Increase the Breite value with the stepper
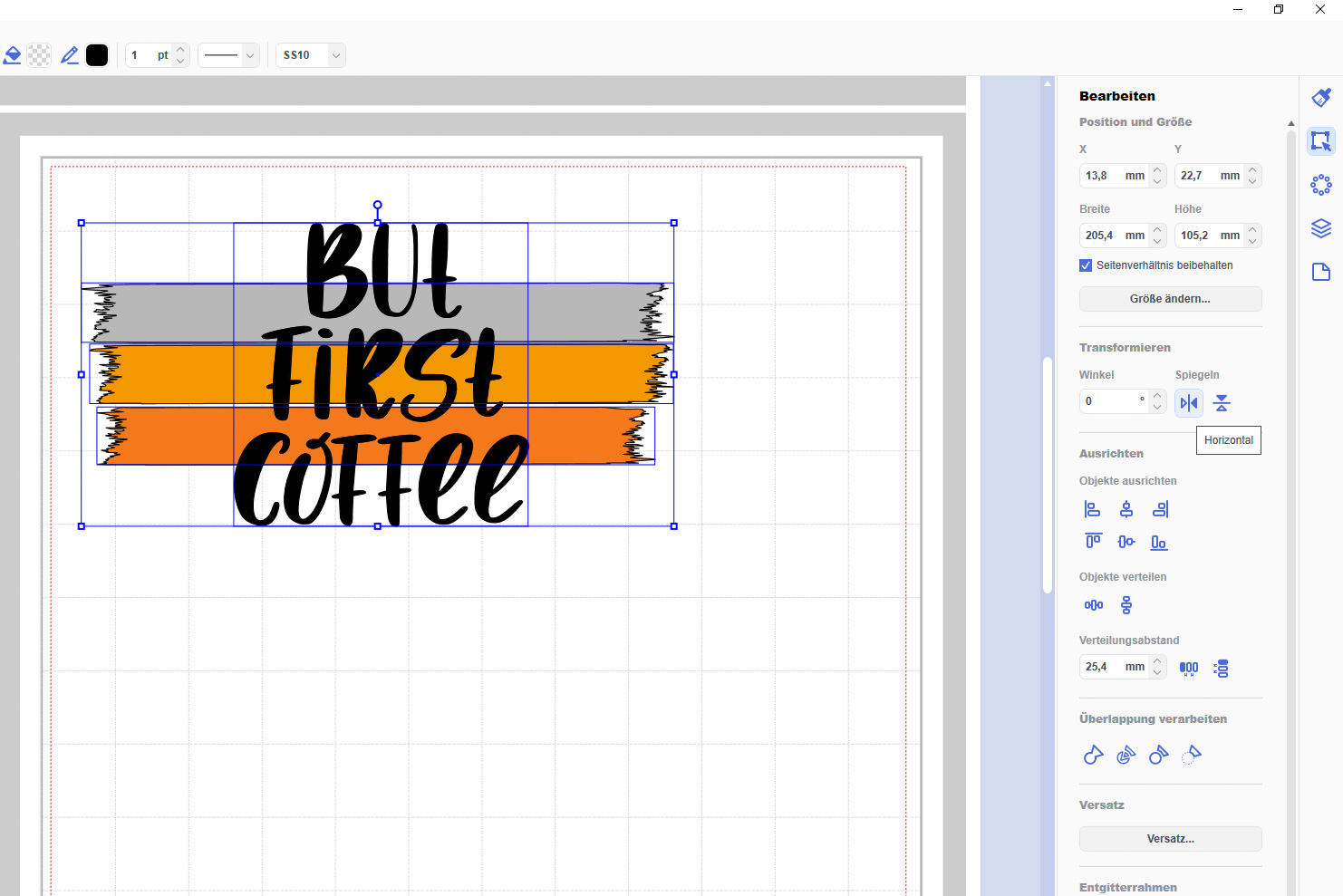This screenshot has width=1343, height=896. pyautogui.click(x=1157, y=230)
